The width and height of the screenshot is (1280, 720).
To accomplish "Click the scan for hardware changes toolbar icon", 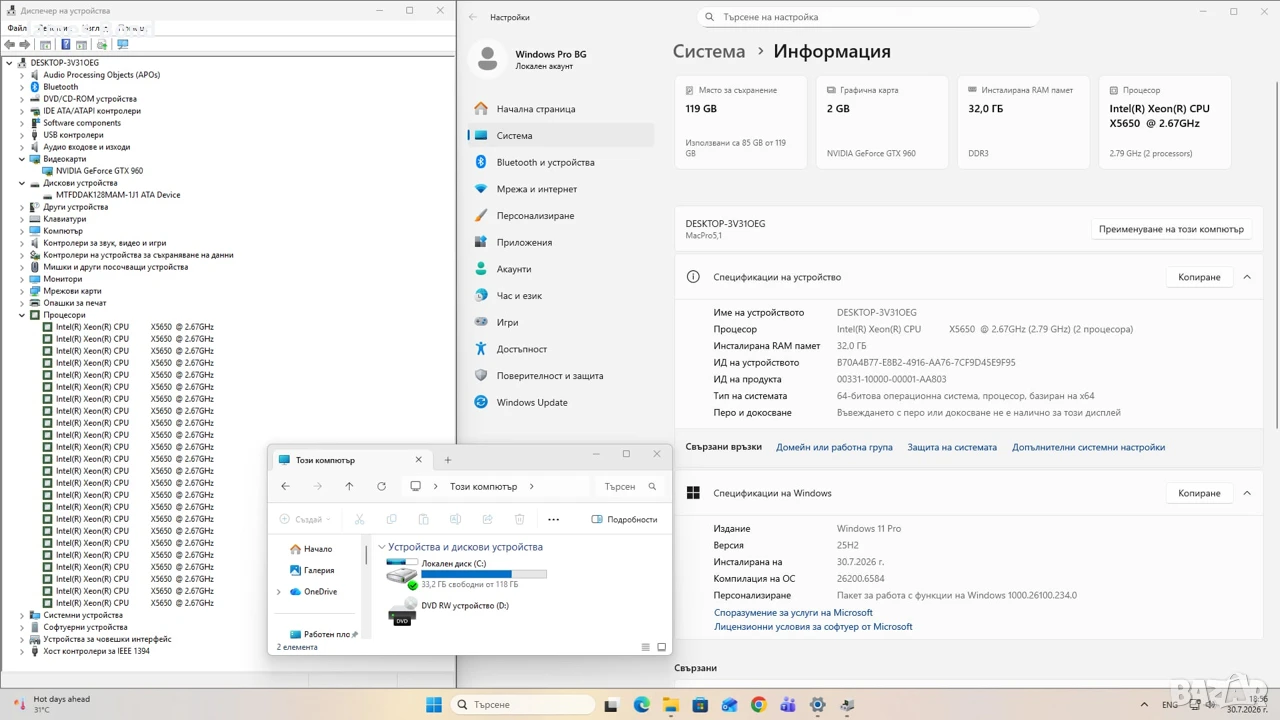I will [x=102, y=44].
